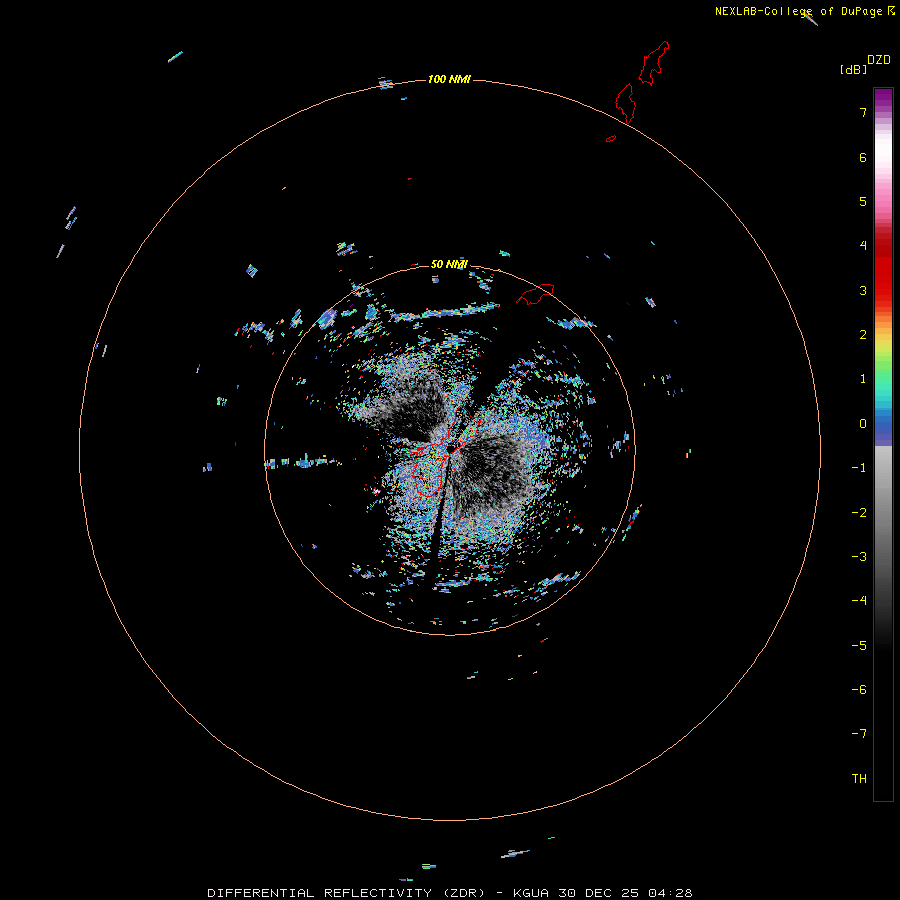Click the 30 DEC 25 date in the caption

(598, 893)
